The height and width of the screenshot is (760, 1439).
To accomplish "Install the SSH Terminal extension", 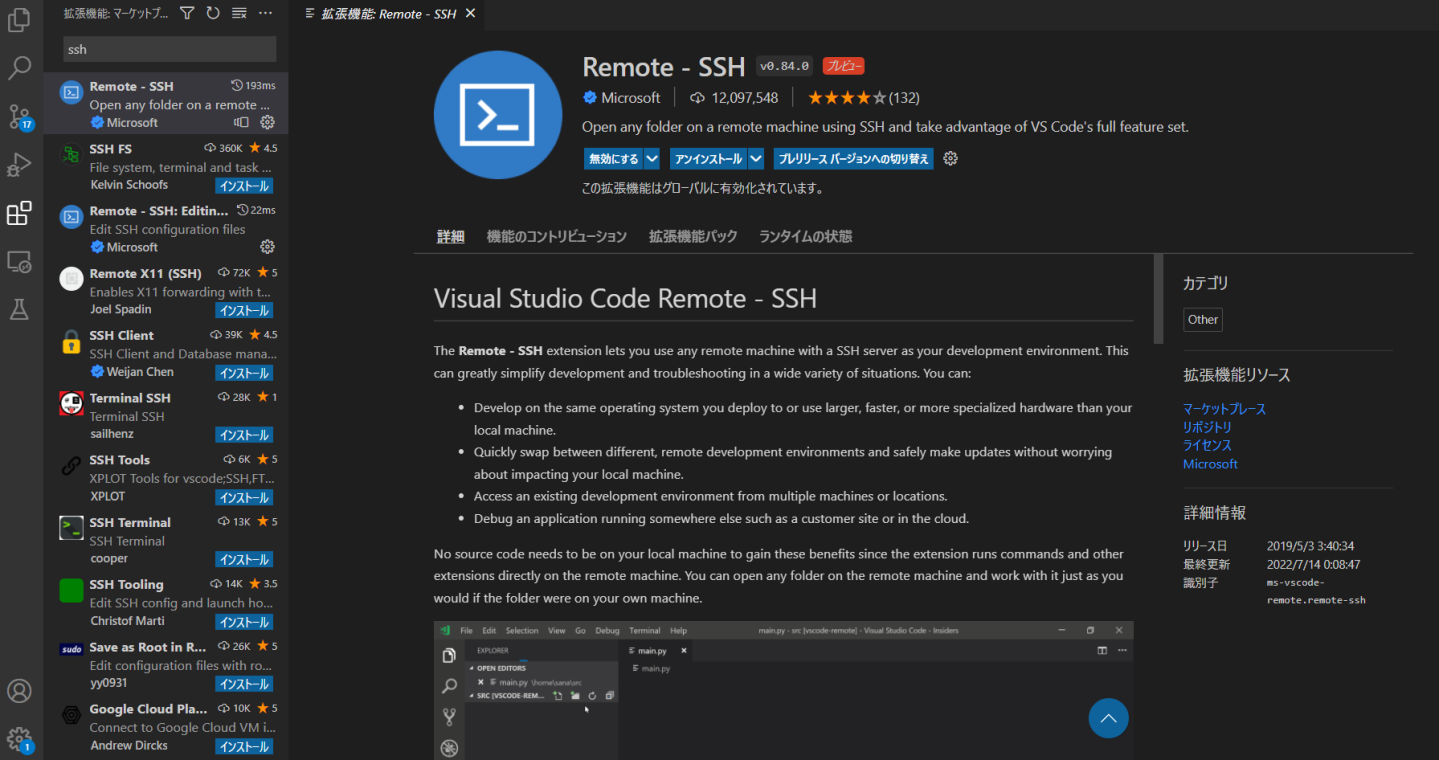I will pos(245,559).
